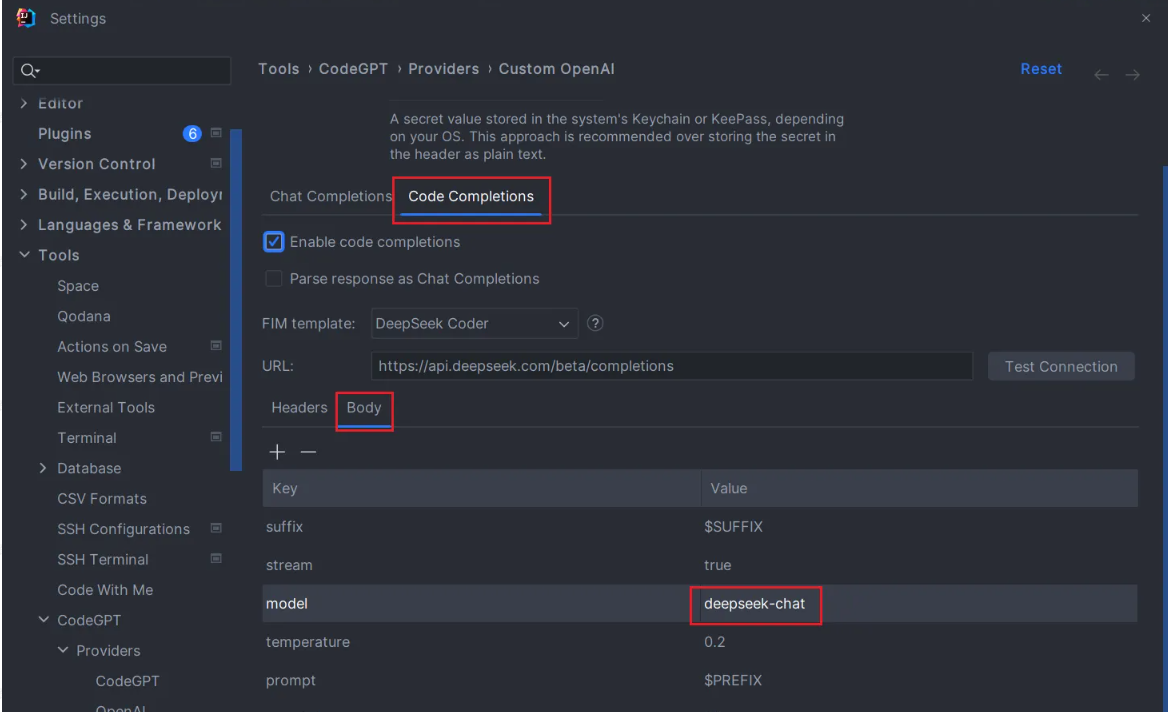
Task: Click the settings tree vertical scrollbar
Action: point(236,300)
